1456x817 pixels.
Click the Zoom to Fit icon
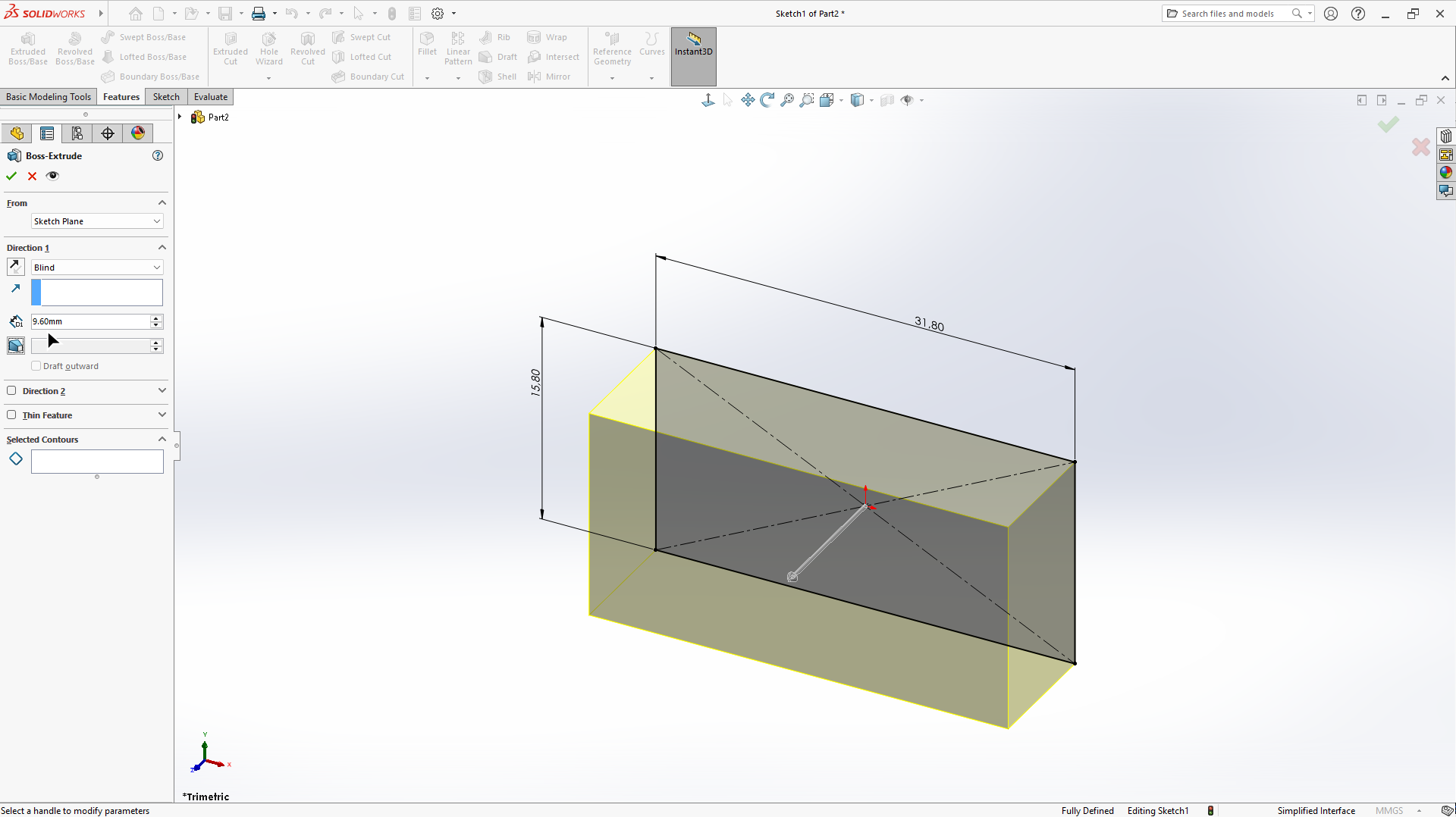point(787,100)
